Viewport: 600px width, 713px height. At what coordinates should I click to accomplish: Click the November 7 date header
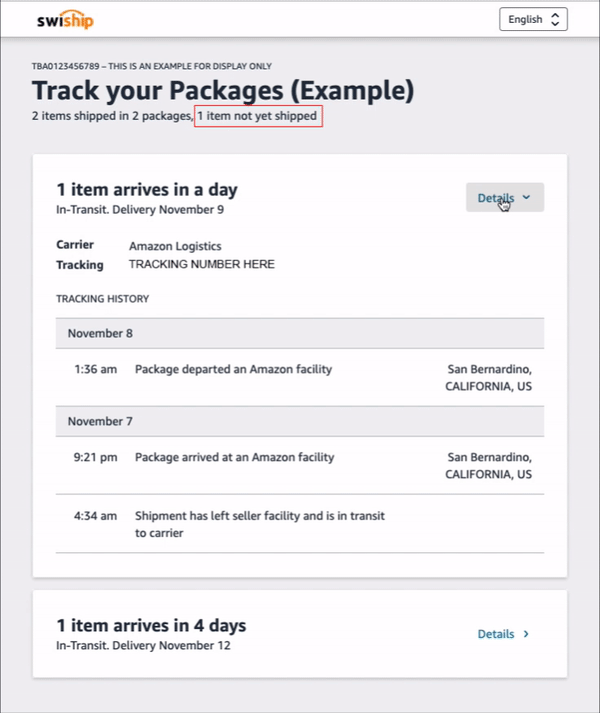[x=100, y=421]
